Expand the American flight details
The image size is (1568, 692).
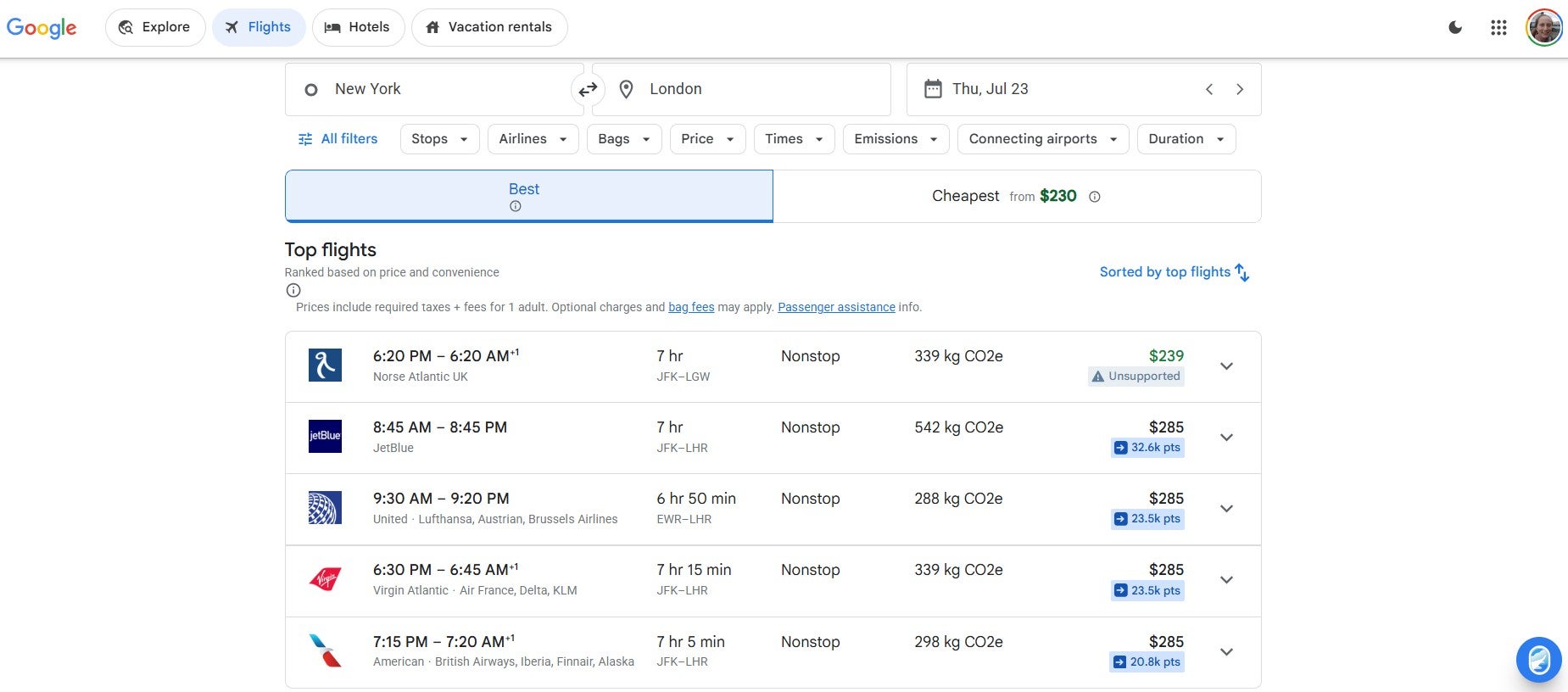(1226, 652)
